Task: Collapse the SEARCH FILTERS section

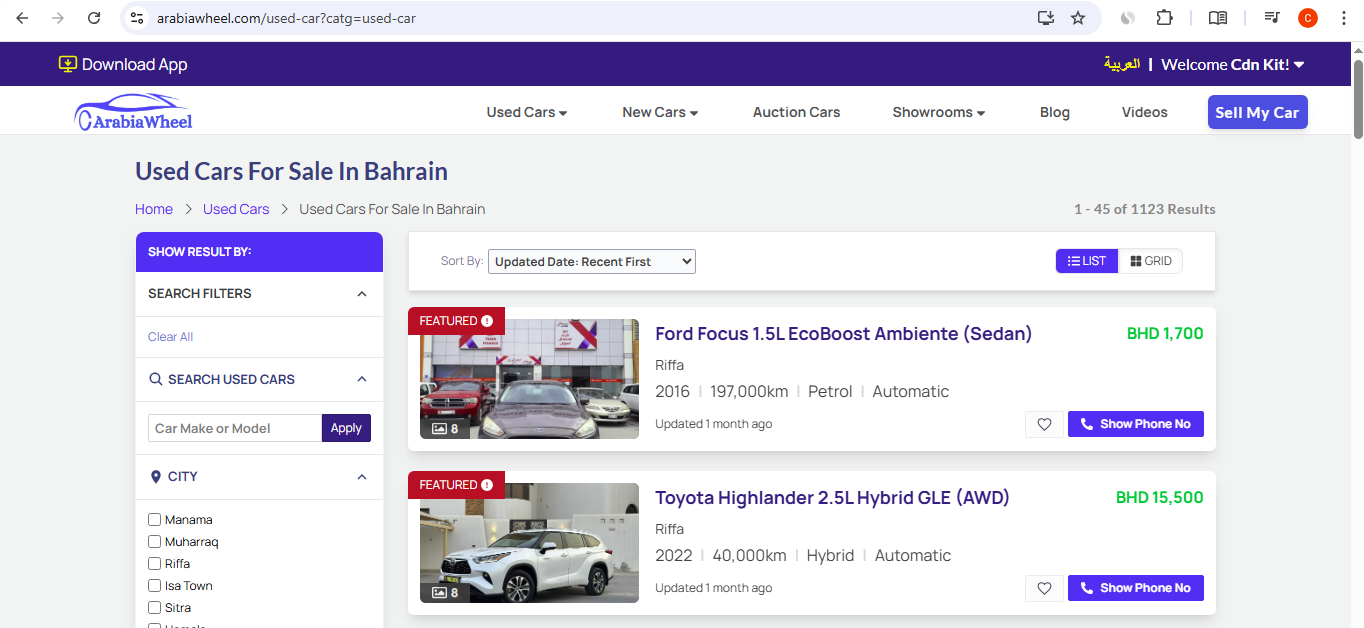Action: coord(362,294)
